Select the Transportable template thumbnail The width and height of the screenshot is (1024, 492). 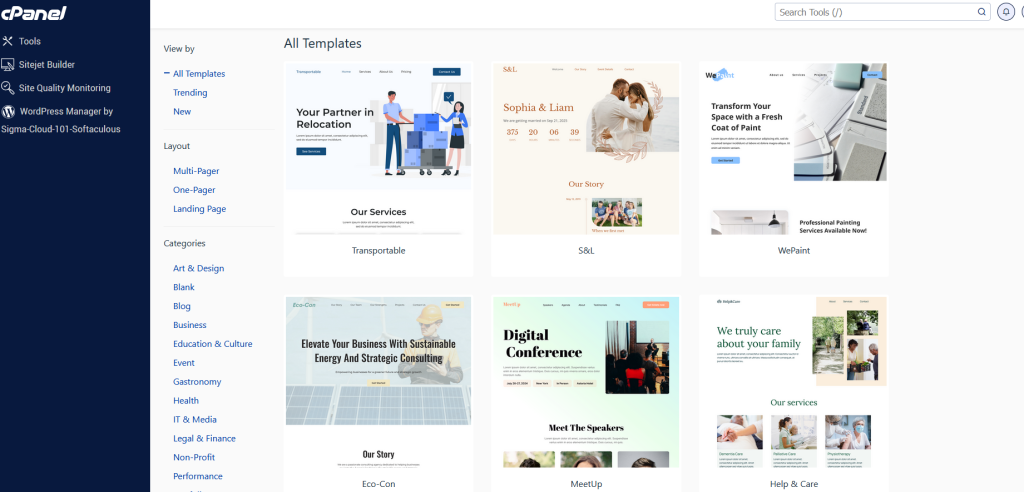coord(378,150)
